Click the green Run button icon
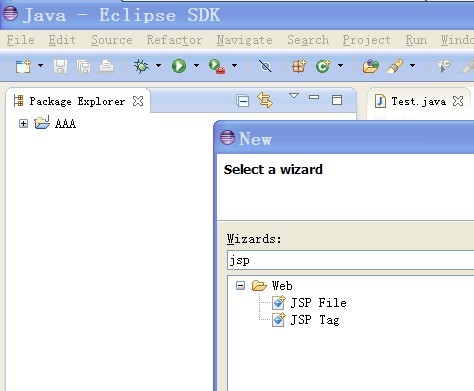The height and width of the screenshot is (391, 474). click(179, 66)
